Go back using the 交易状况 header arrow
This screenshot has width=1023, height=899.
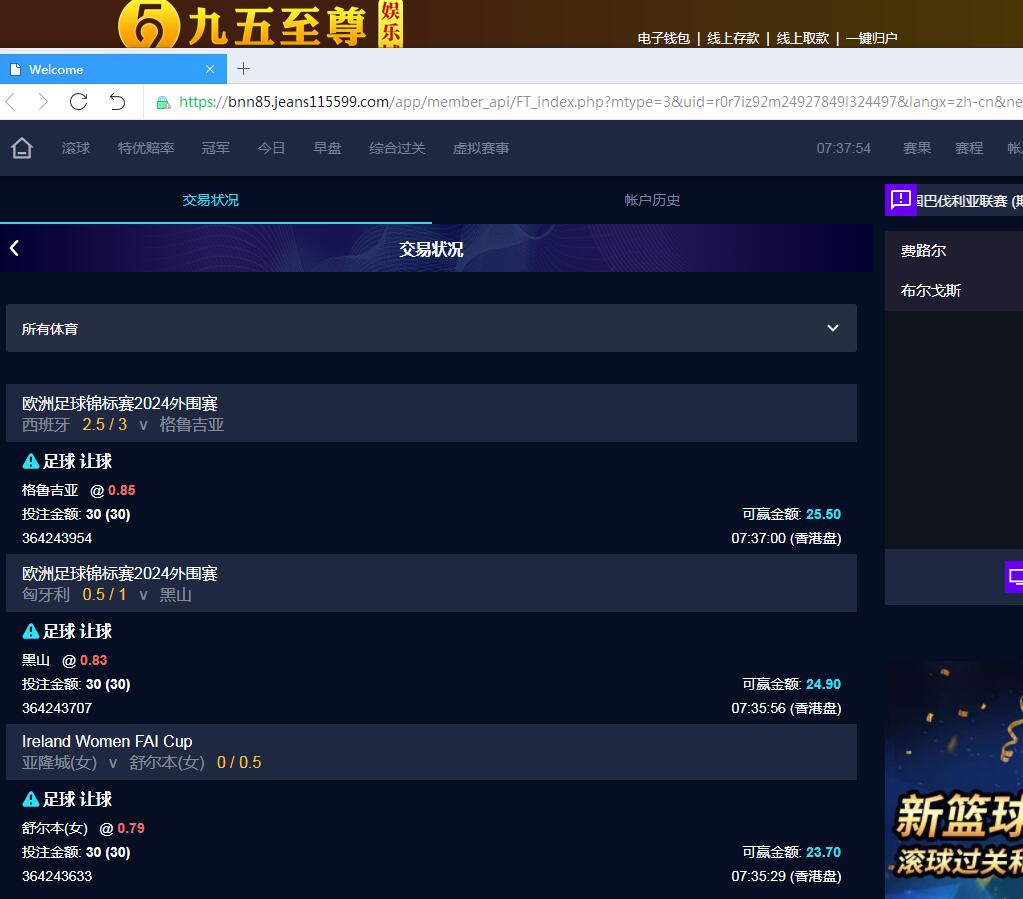pos(14,248)
